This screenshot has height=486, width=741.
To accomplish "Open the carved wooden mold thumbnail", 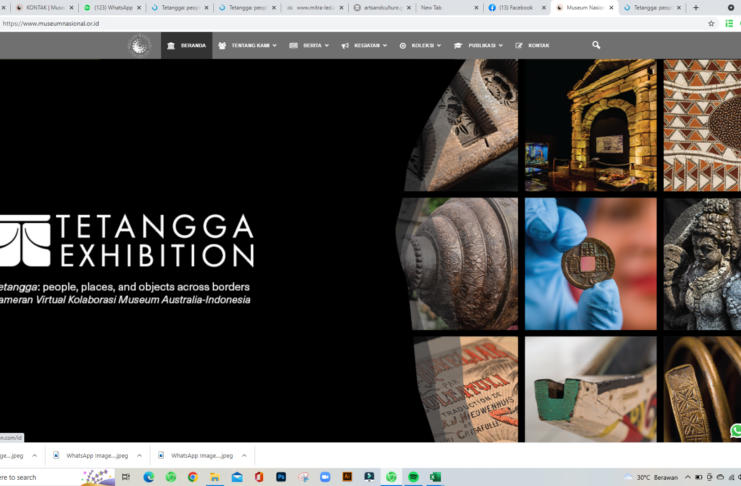I will 461,125.
